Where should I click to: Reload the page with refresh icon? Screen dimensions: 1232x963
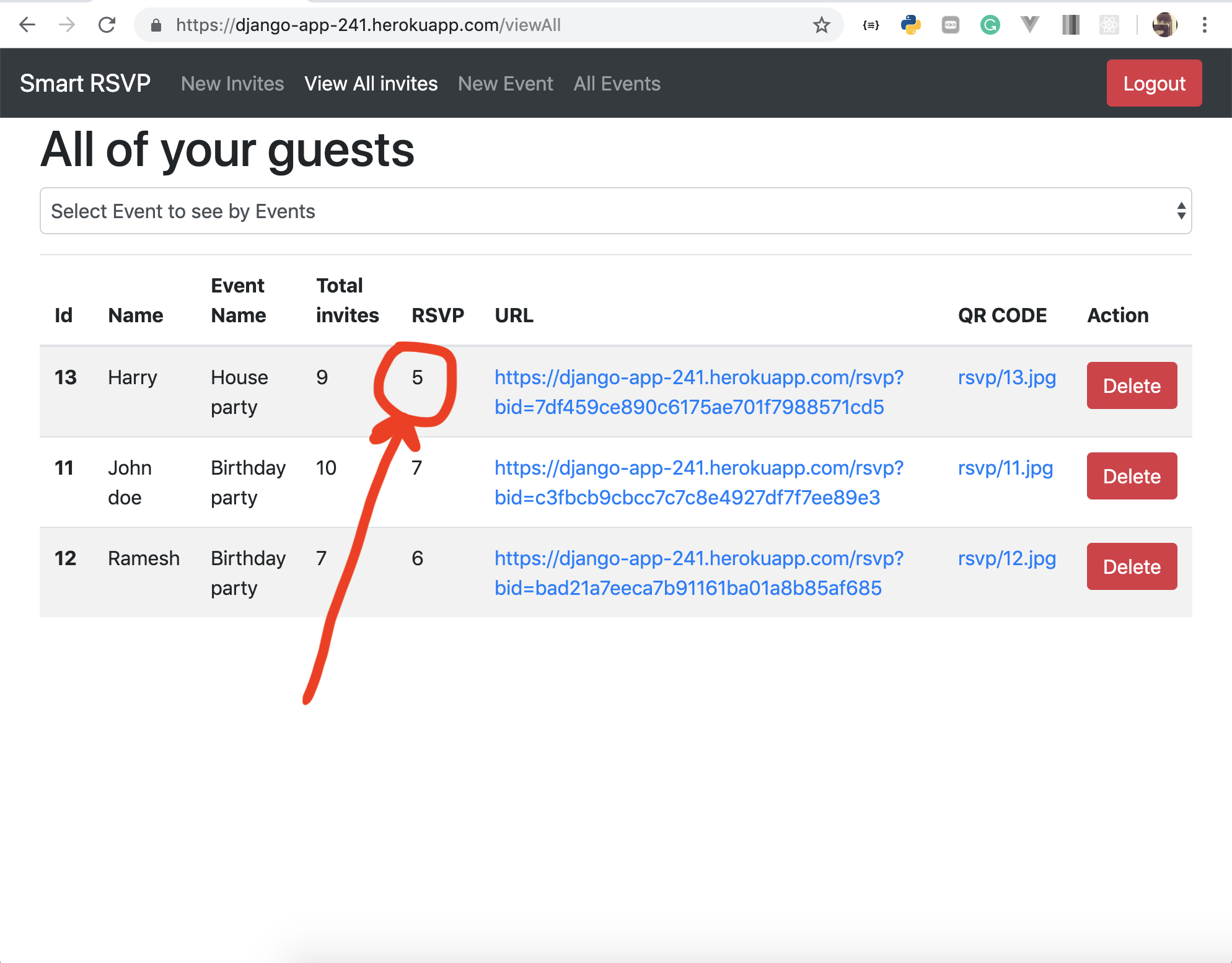pos(107,25)
